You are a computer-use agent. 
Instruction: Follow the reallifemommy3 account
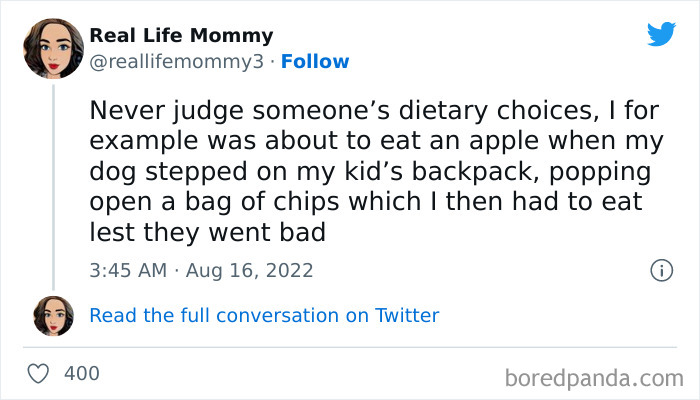click(315, 62)
